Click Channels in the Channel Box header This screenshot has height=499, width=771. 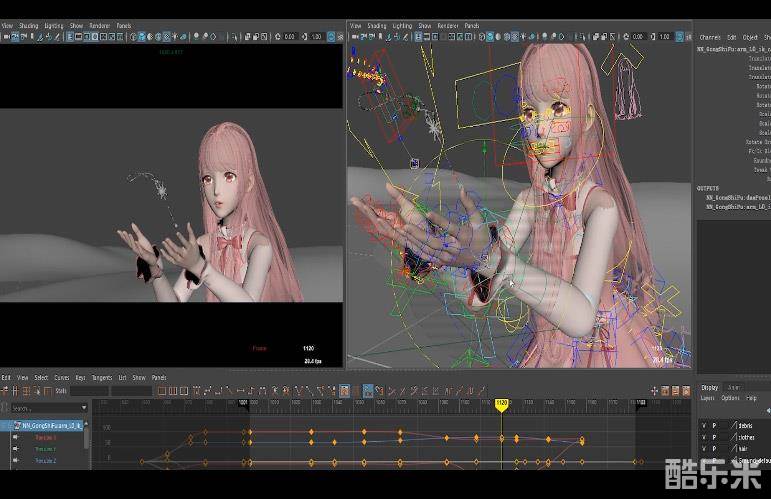710,37
